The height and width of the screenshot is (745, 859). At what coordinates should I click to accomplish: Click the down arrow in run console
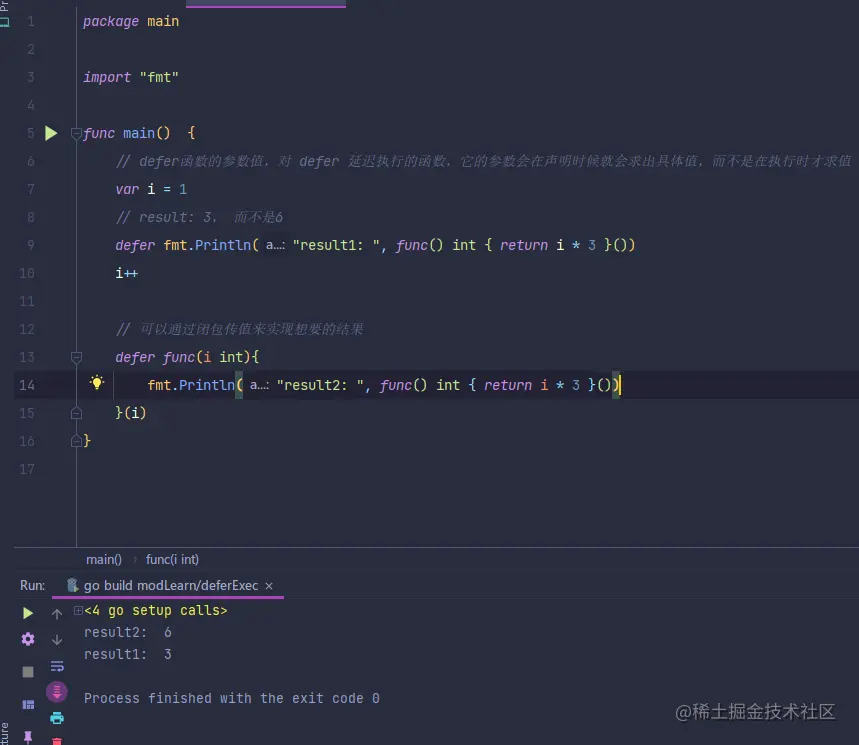[57, 639]
